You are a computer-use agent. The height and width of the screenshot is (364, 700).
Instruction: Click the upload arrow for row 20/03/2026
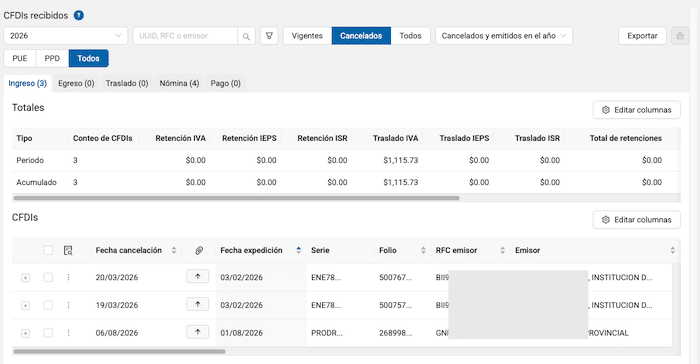[x=198, y=276]
